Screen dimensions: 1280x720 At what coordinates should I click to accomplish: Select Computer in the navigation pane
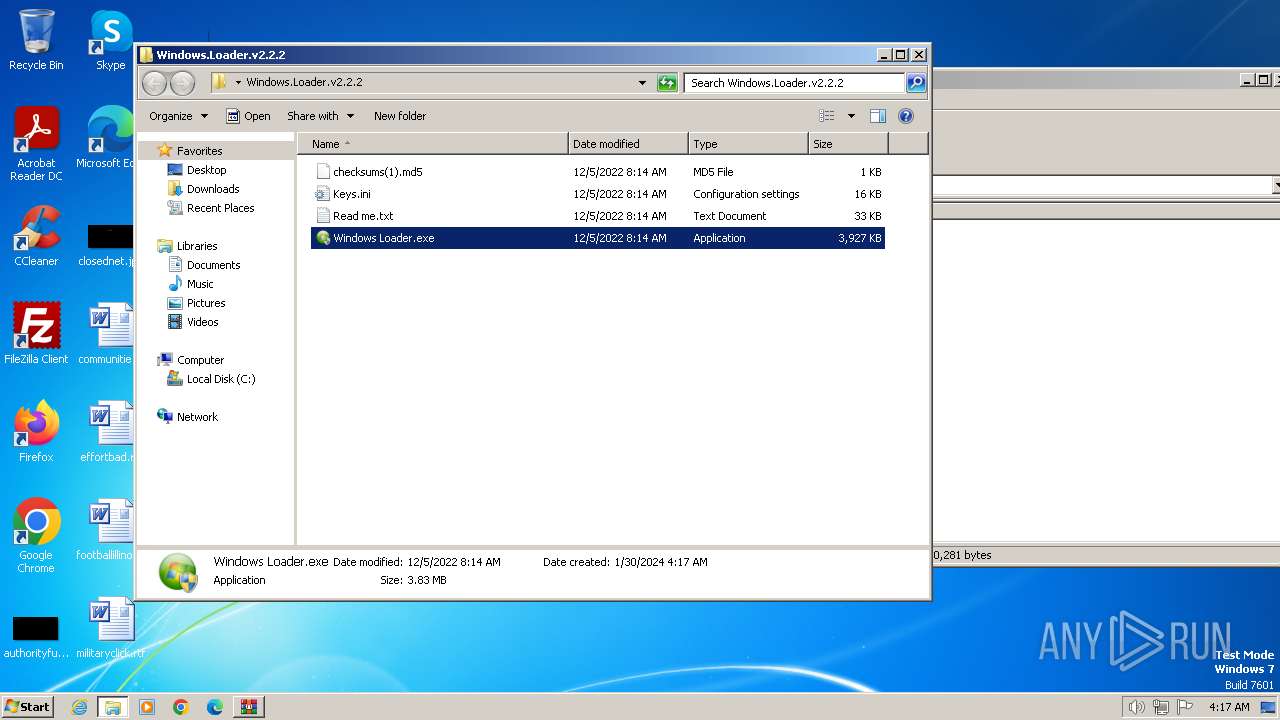click(x=200, y=360)
